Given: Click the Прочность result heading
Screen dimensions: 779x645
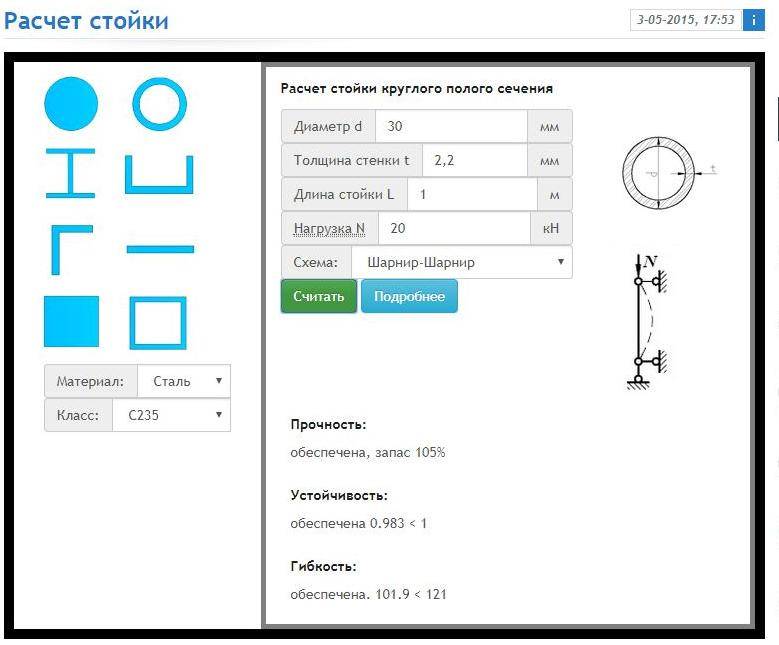Looking at the screenshot, I should pyautogui.click(x=328, y=424).
